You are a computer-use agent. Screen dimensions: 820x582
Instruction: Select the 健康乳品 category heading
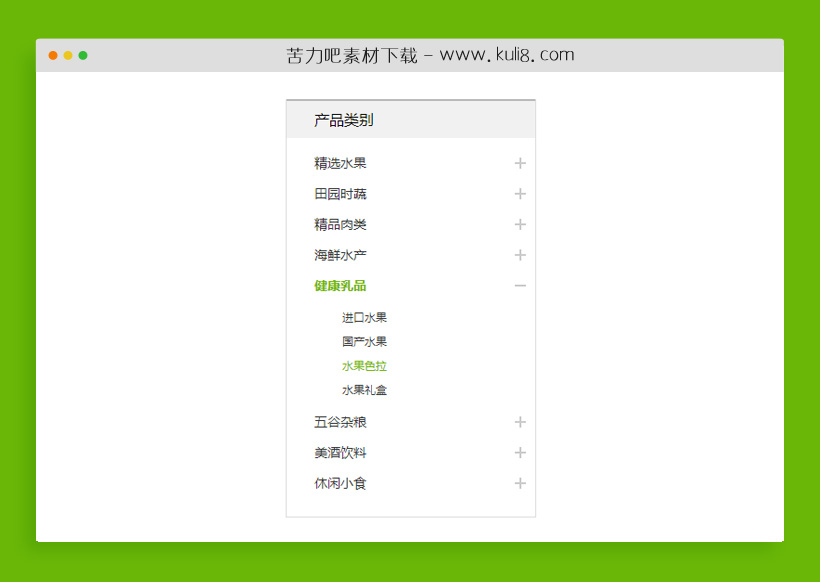click(x=339, y=285)
